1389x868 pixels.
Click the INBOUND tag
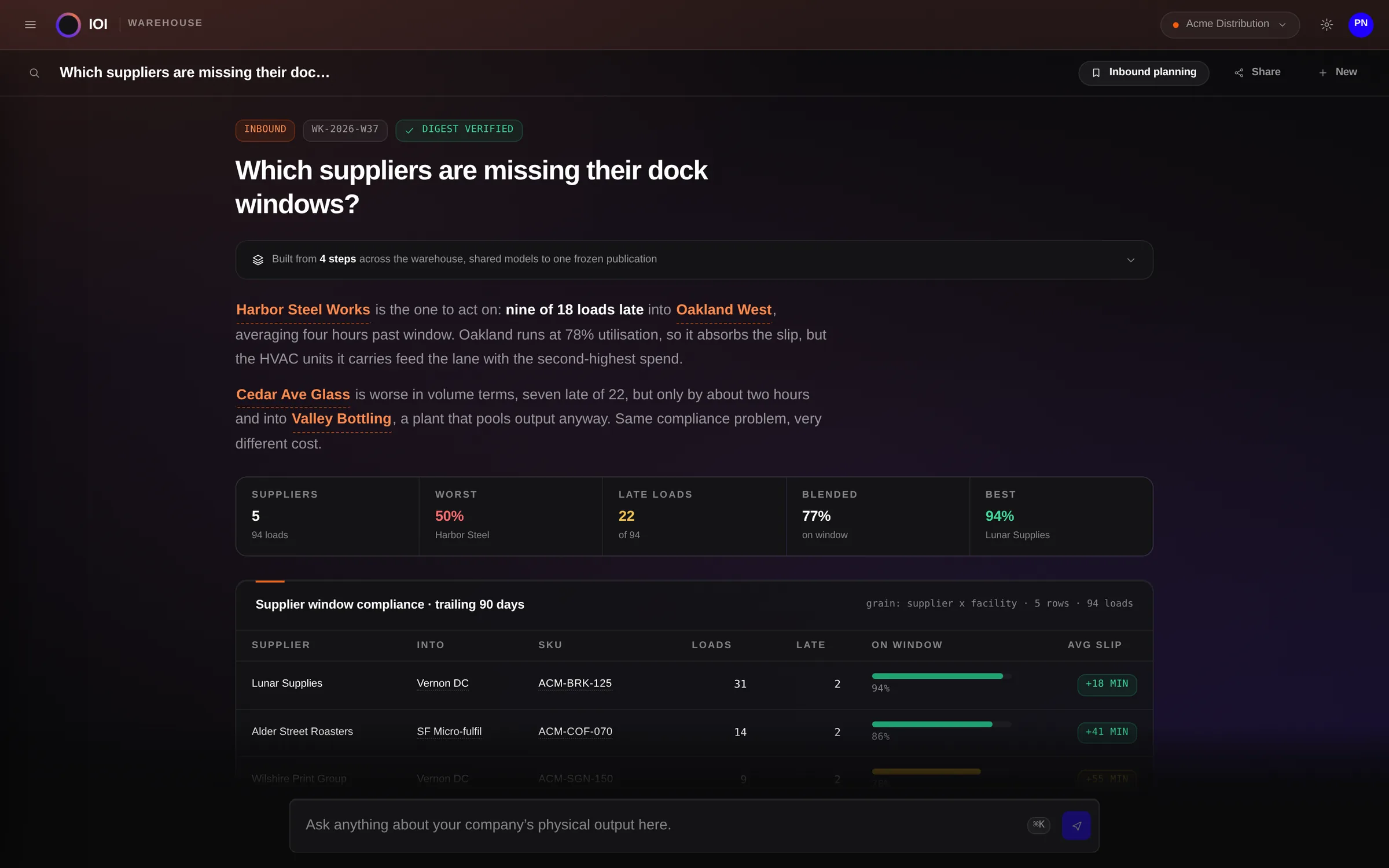pyautogui.click(x=265, y=130)
